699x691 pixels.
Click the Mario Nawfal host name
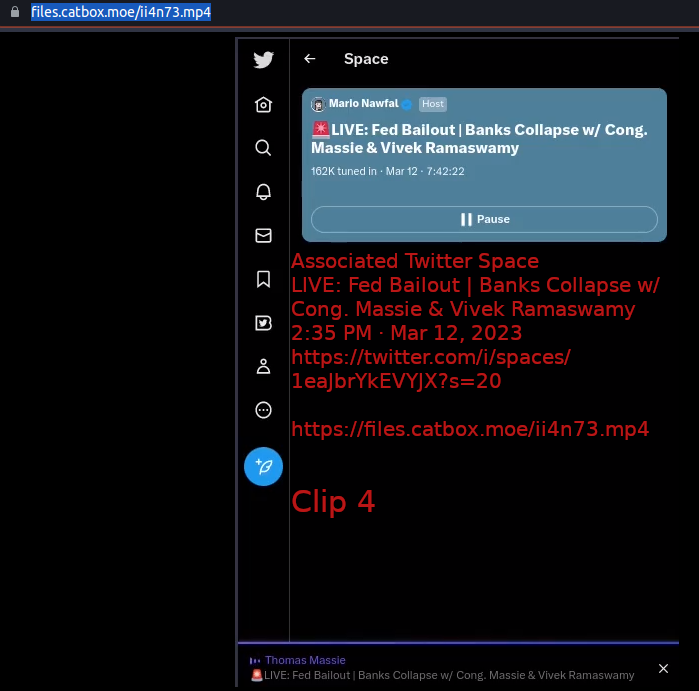tap(363, 103)
